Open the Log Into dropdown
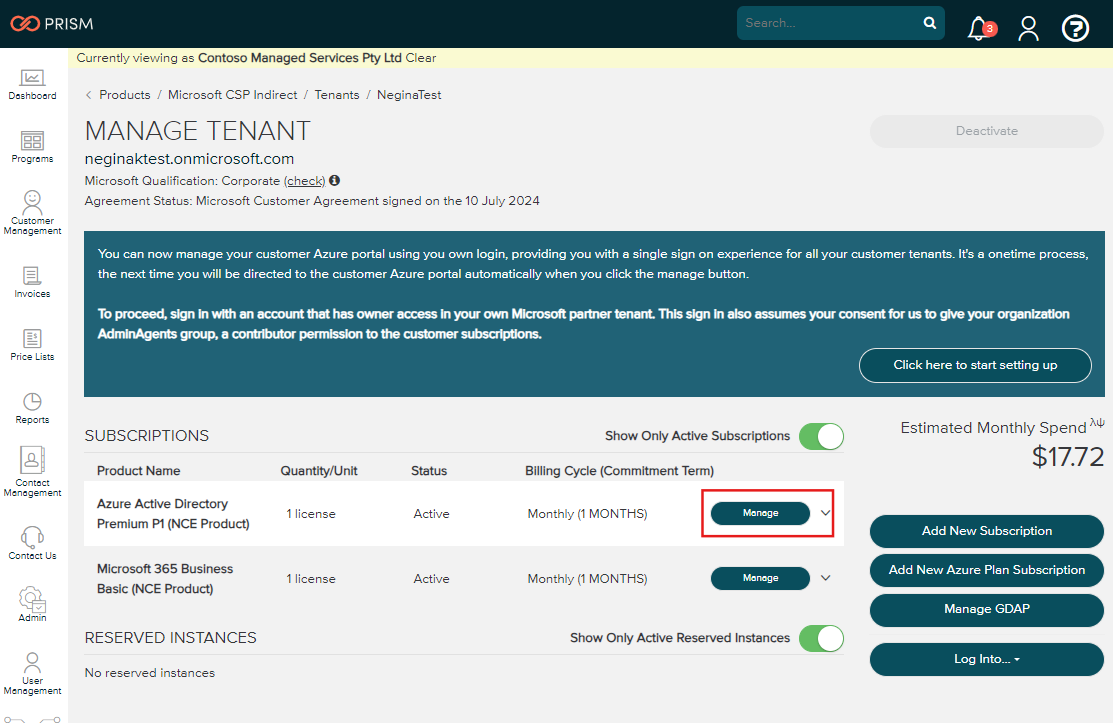Viewport: 1113px width, 723px height. pos(986,659)
